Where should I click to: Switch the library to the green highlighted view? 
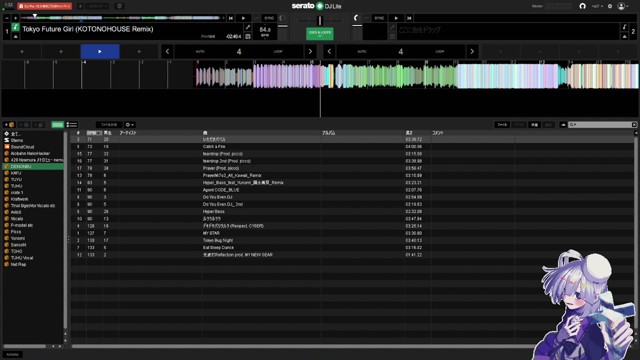(x=58, y=124)
